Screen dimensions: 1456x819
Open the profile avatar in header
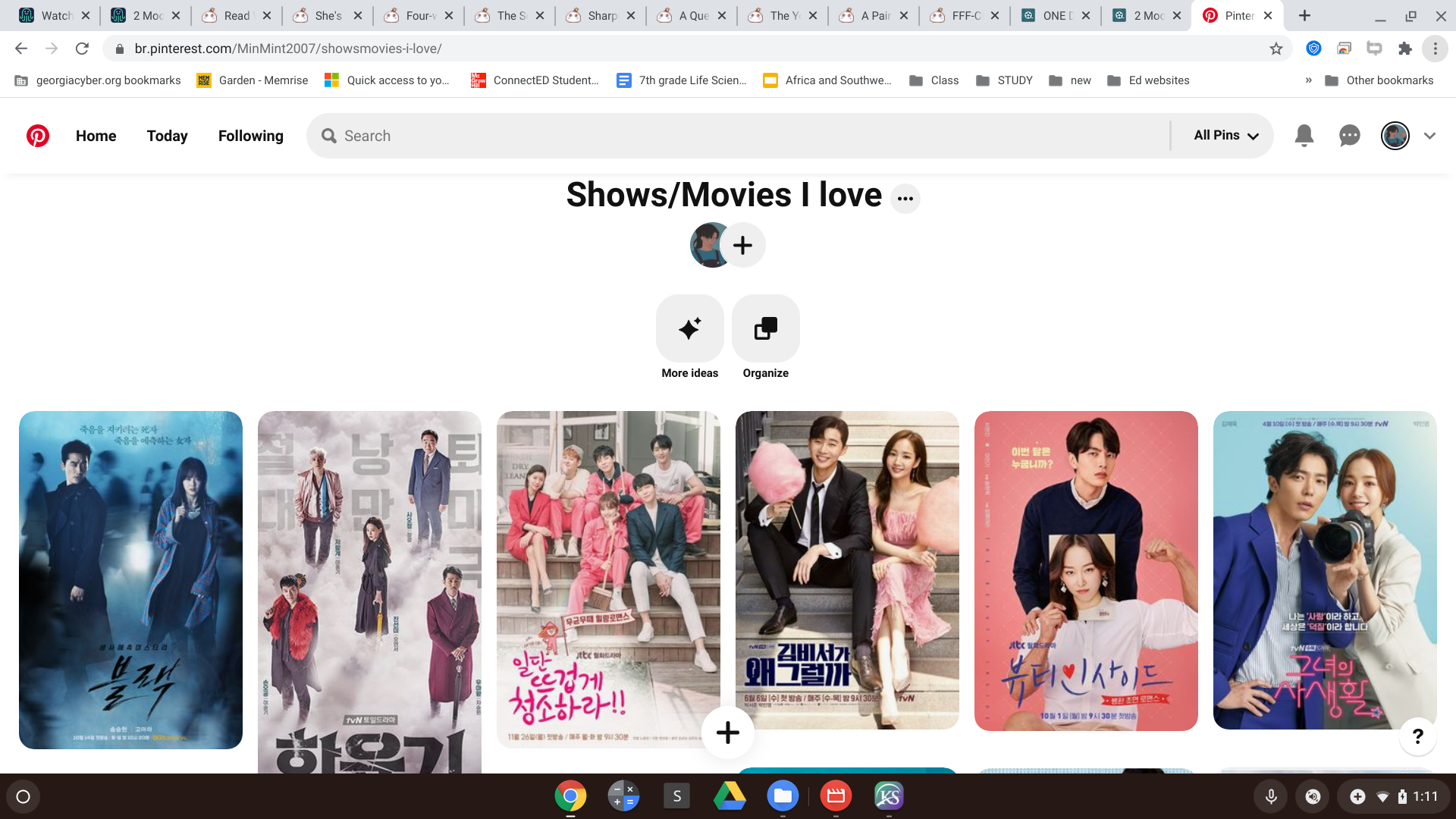click(1395, 136)
